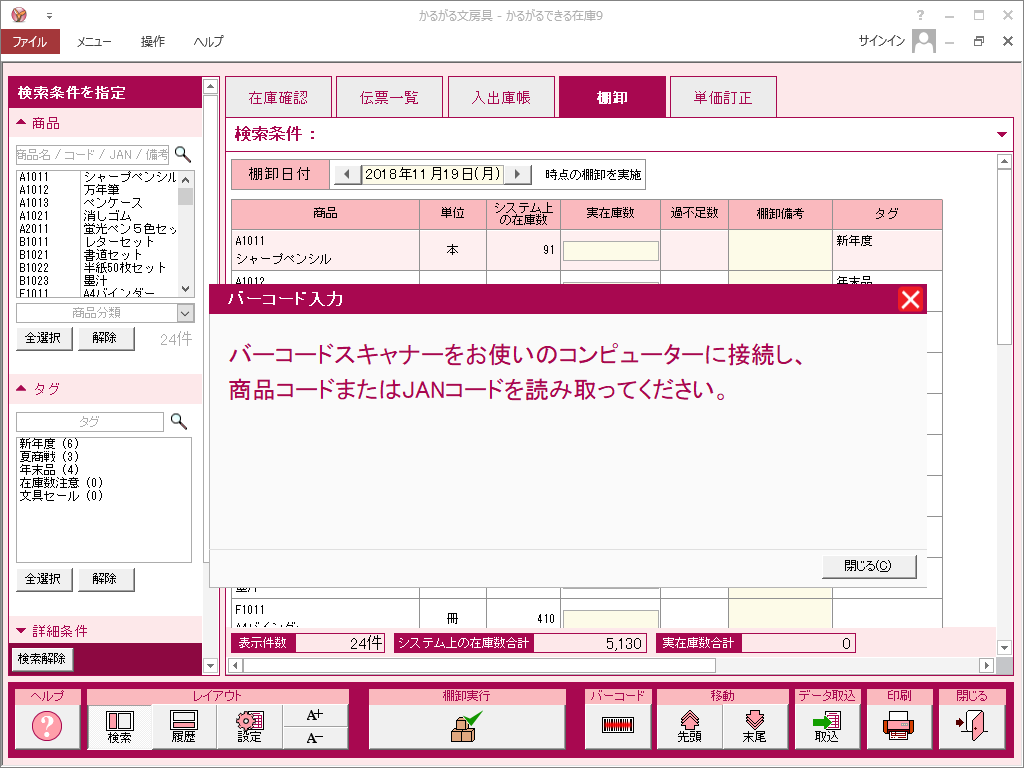Click the sign-in user avatar icon

923,41
